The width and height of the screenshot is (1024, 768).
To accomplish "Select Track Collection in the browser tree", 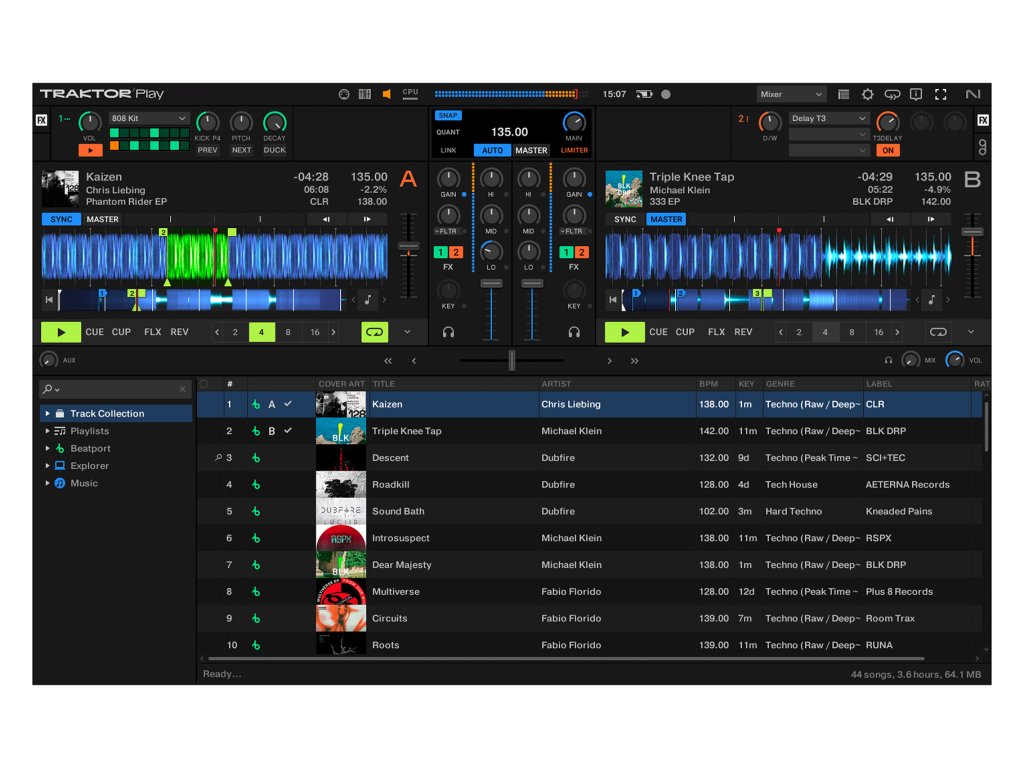I will click(107, 413).
